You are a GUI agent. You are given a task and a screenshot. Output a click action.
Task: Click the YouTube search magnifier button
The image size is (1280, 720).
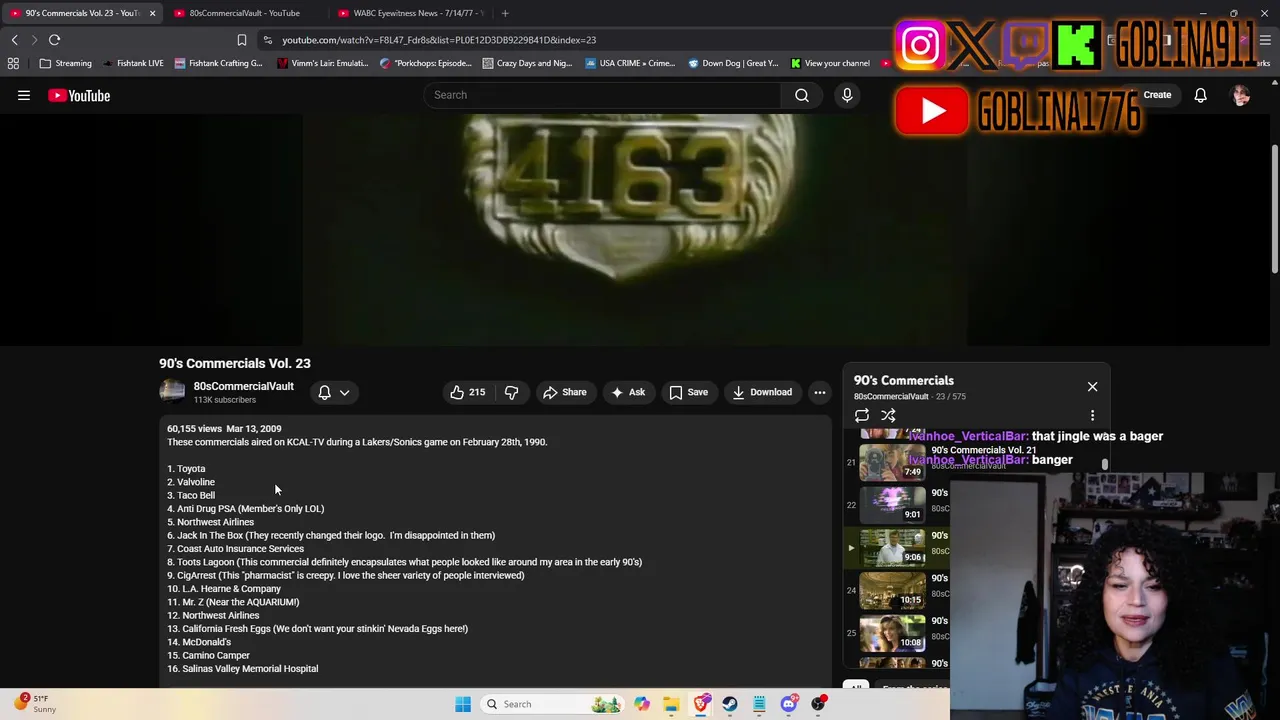coord(802,95)
